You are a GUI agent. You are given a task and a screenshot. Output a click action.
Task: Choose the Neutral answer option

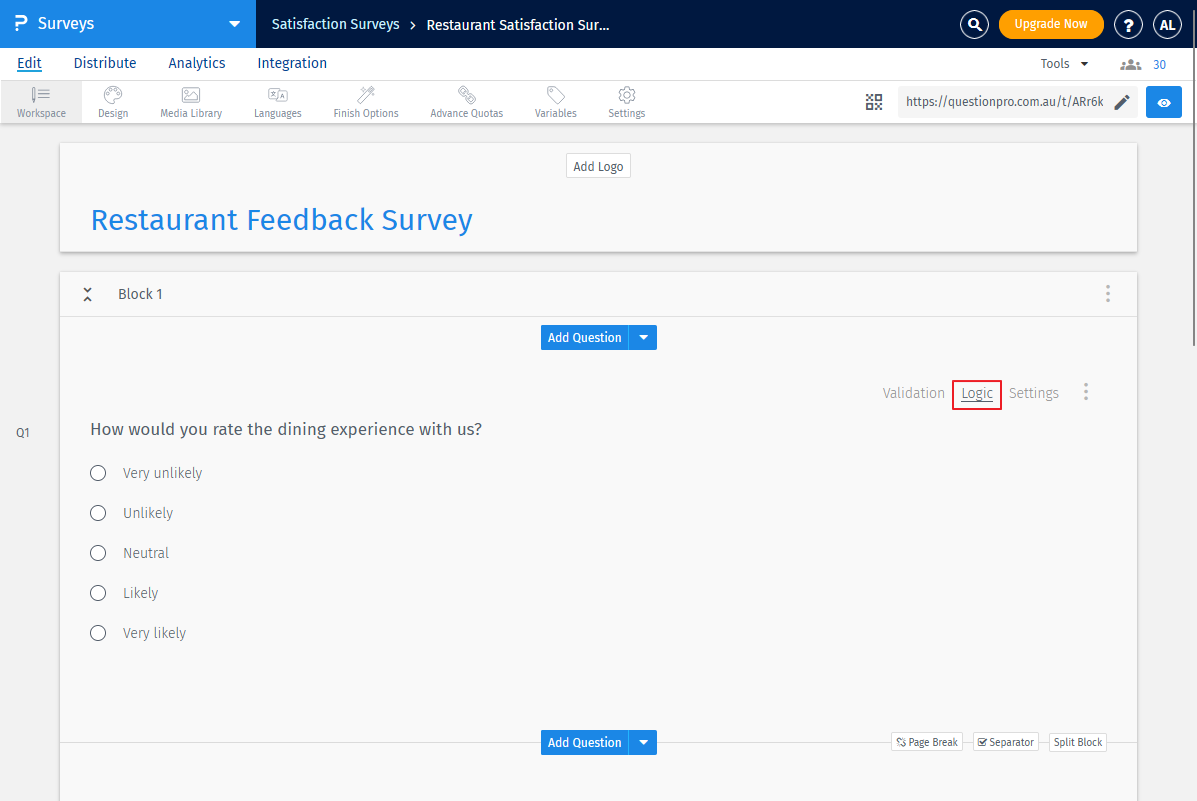(x=97, y=553)
